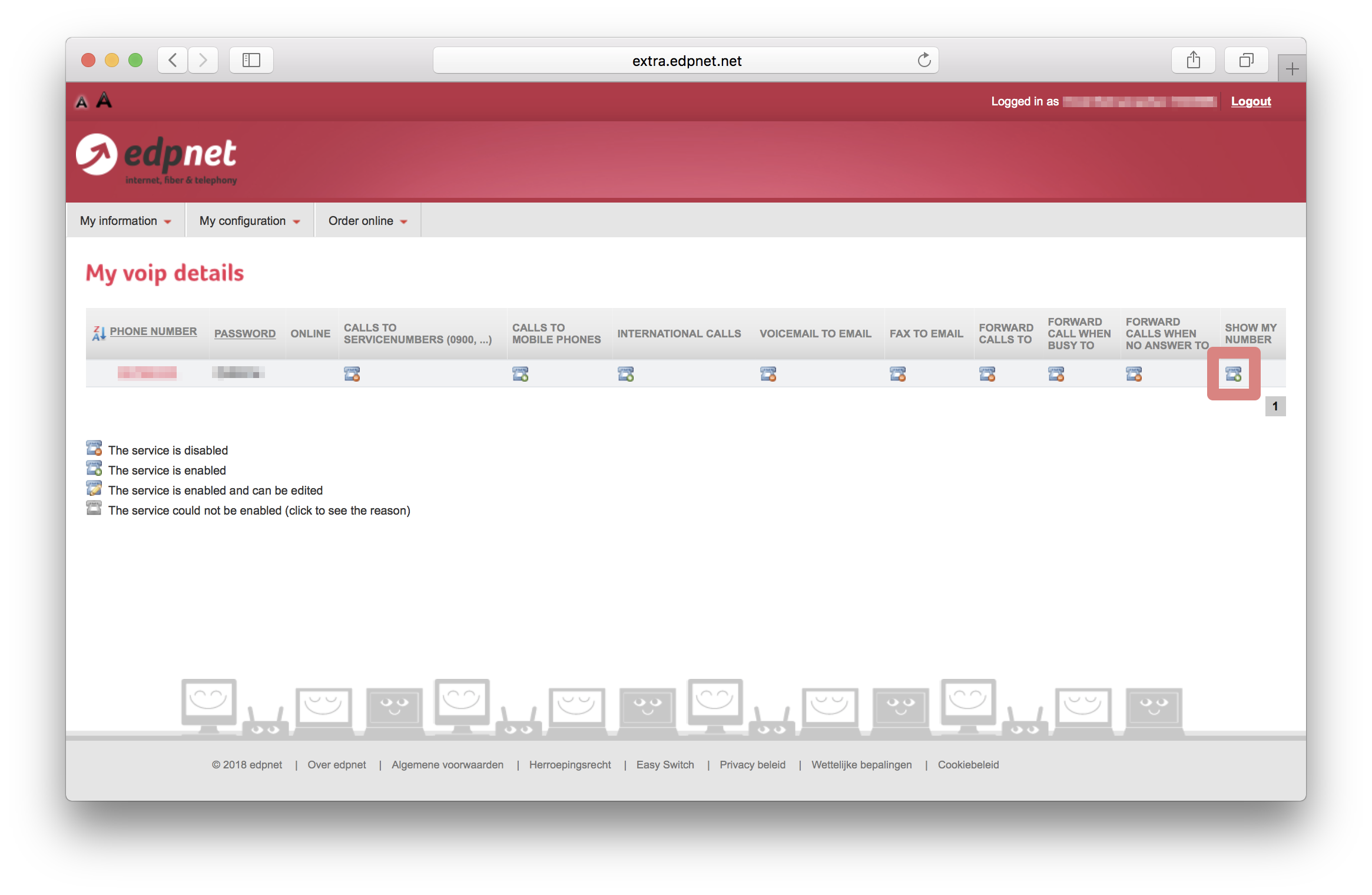This screenshot has width=1372, height=895.
Task: Click the FORWARD CALLS TO service icon
Action: point(987,374)
